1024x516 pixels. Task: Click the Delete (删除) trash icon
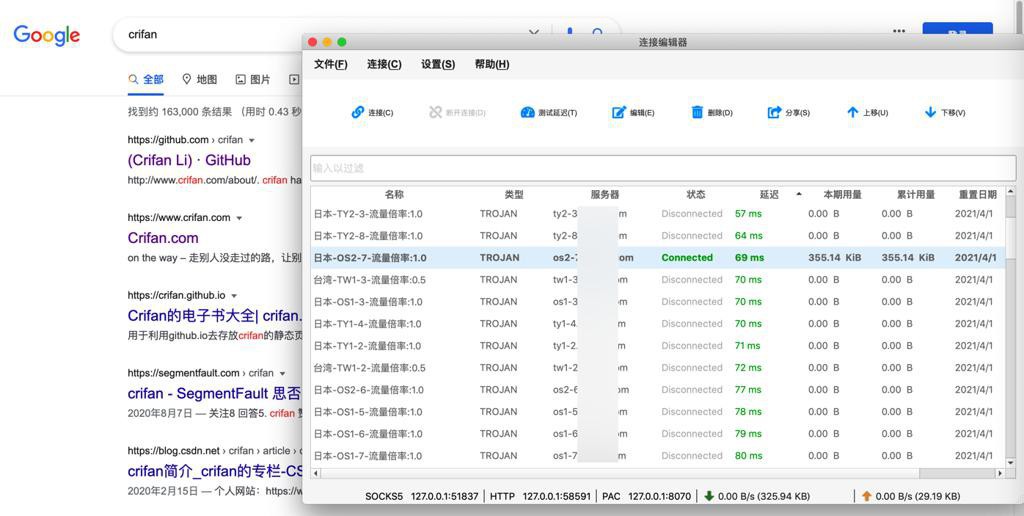coord(697,112)
